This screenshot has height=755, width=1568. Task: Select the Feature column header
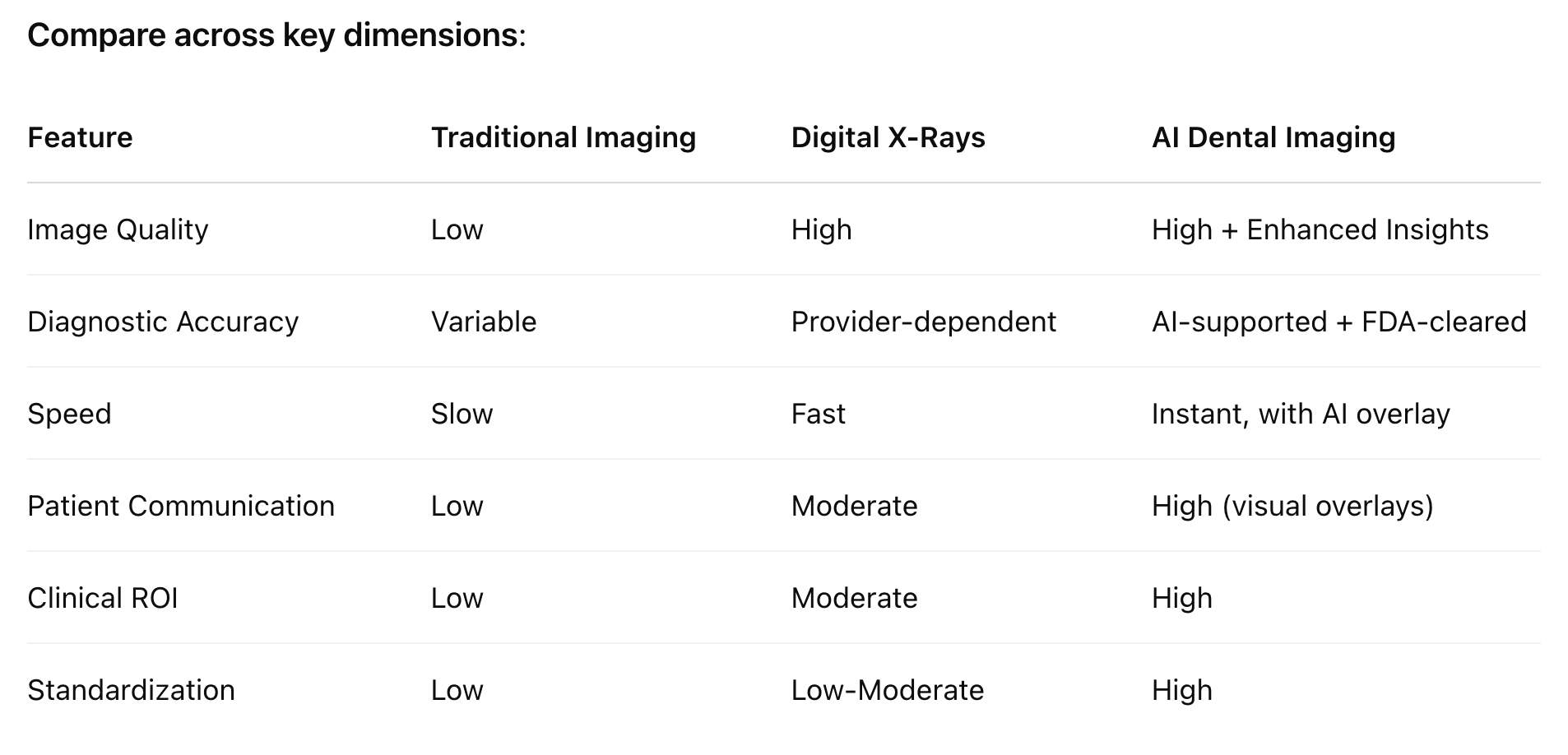tap(80, 137)
